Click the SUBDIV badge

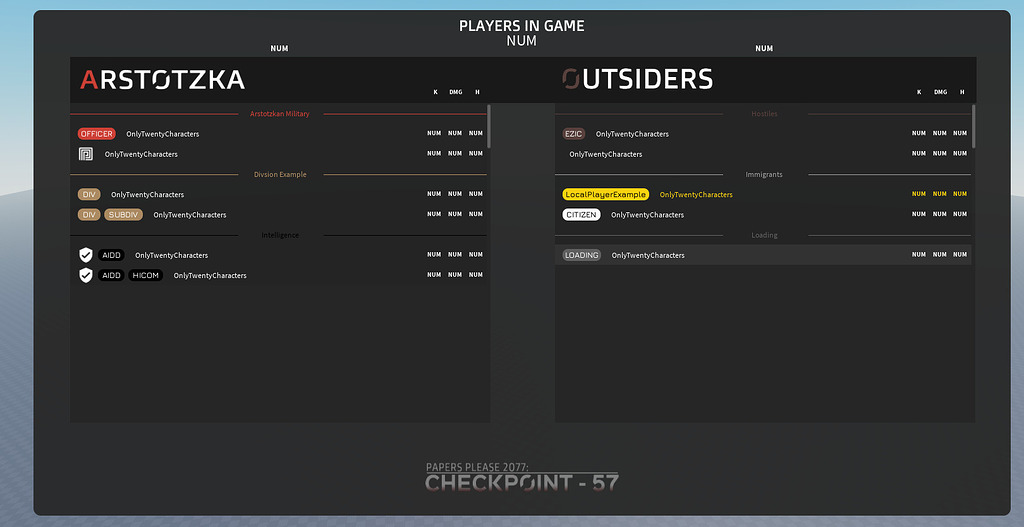pos(123,215)
